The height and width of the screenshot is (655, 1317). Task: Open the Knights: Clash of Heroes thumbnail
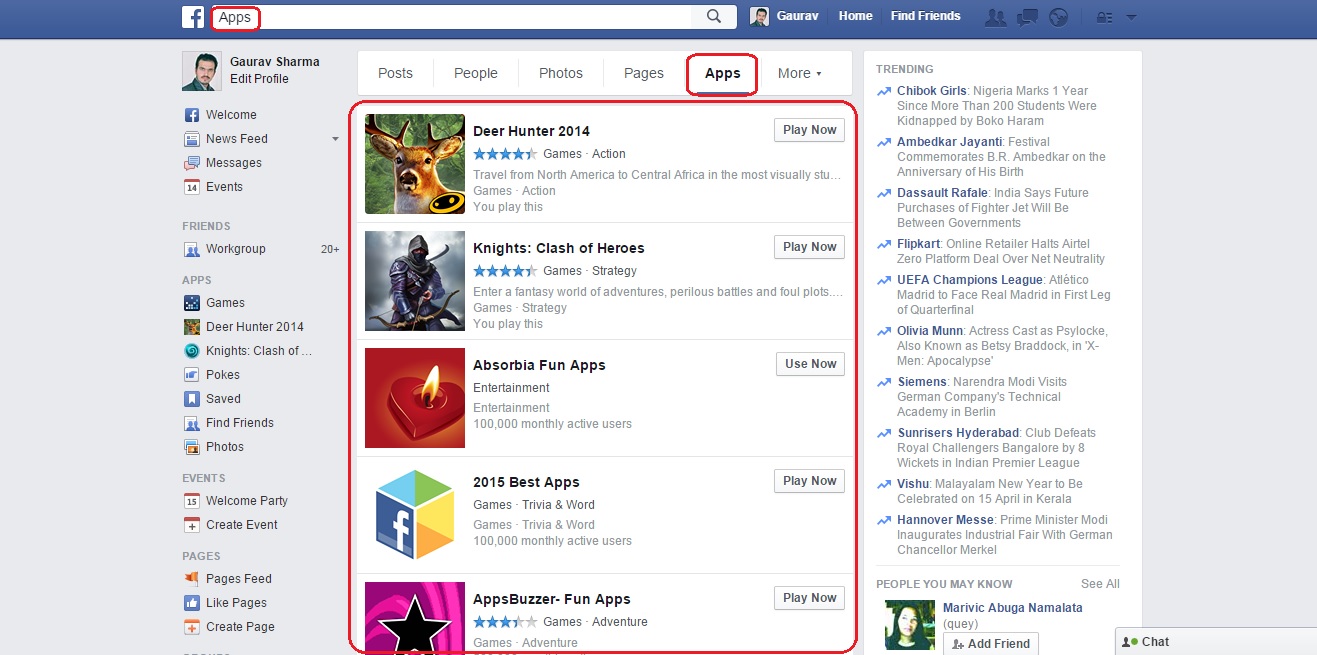(x=415, y=281)
